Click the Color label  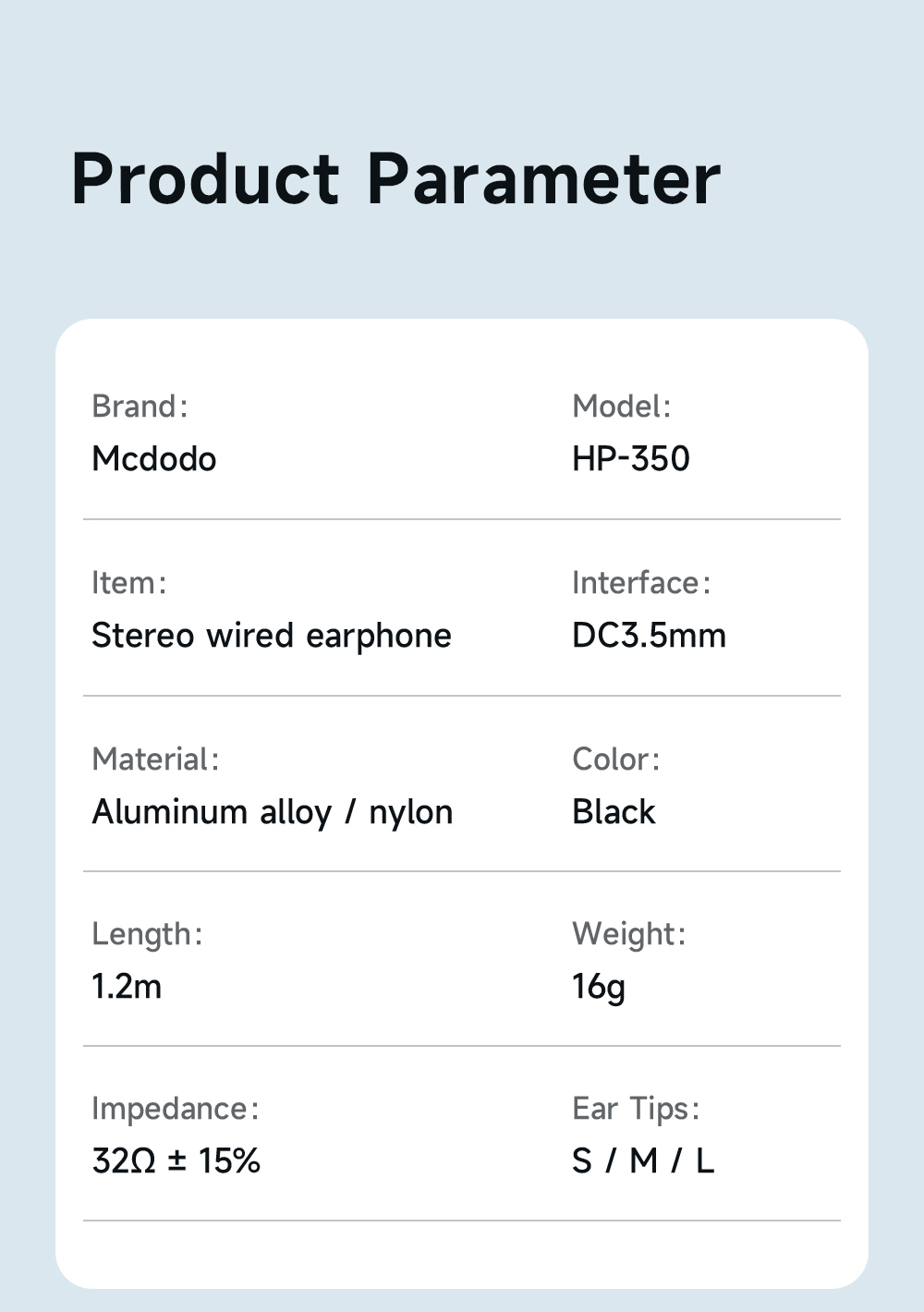point(615,759)
